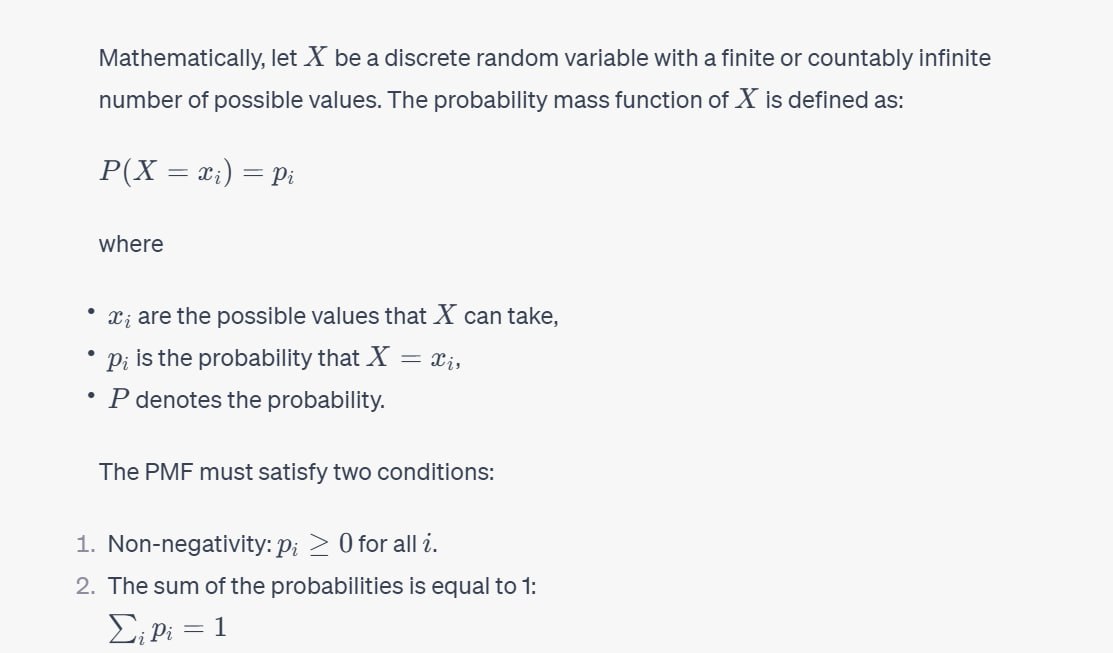Click the list number "2." marker

click(x=87, y=586)
